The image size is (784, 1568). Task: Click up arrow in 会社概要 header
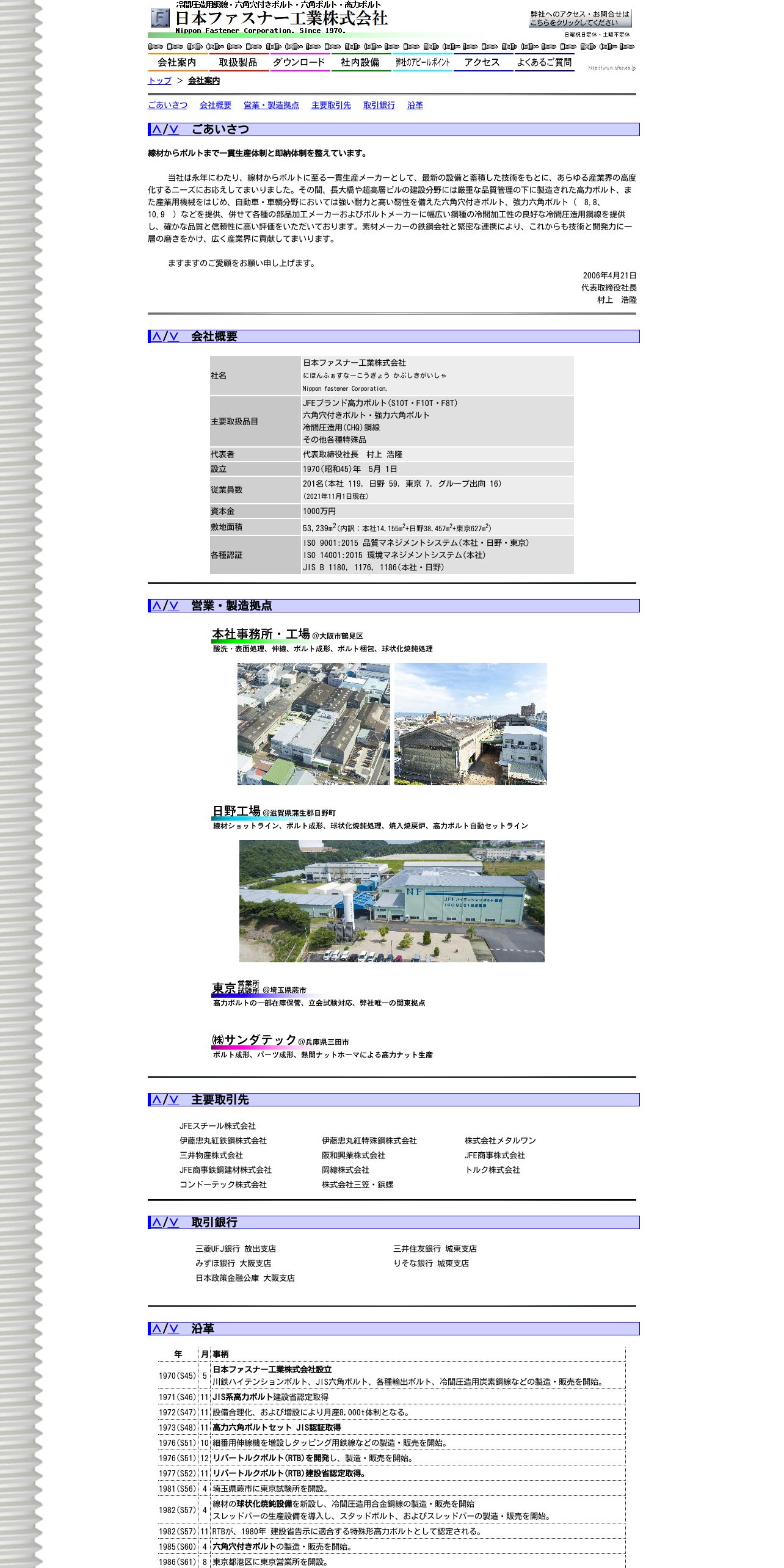157,336
